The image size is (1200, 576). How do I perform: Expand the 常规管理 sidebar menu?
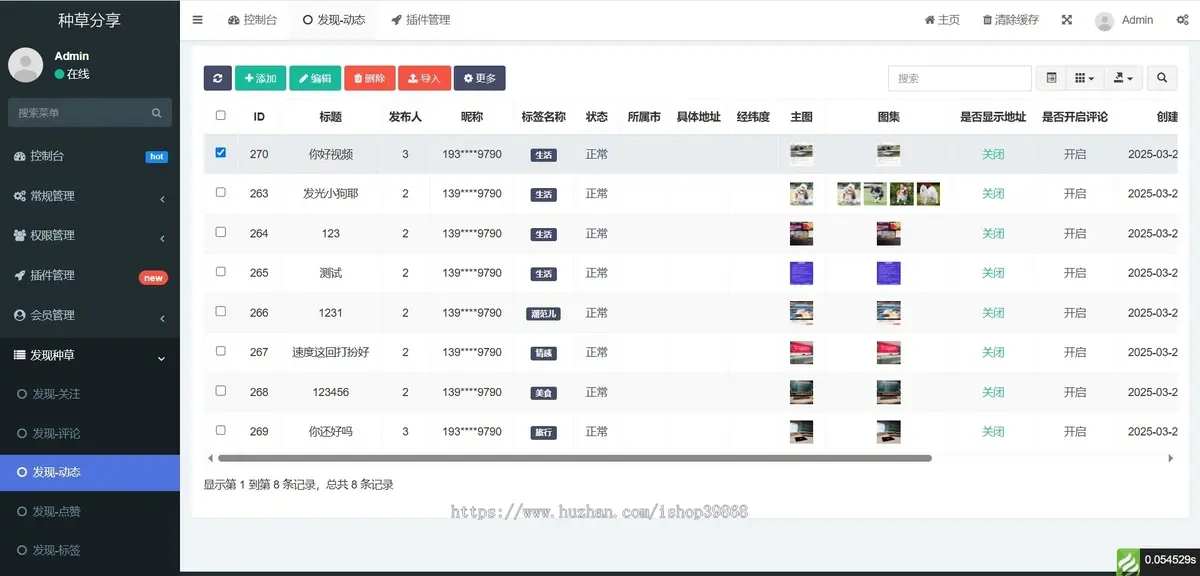90,196
